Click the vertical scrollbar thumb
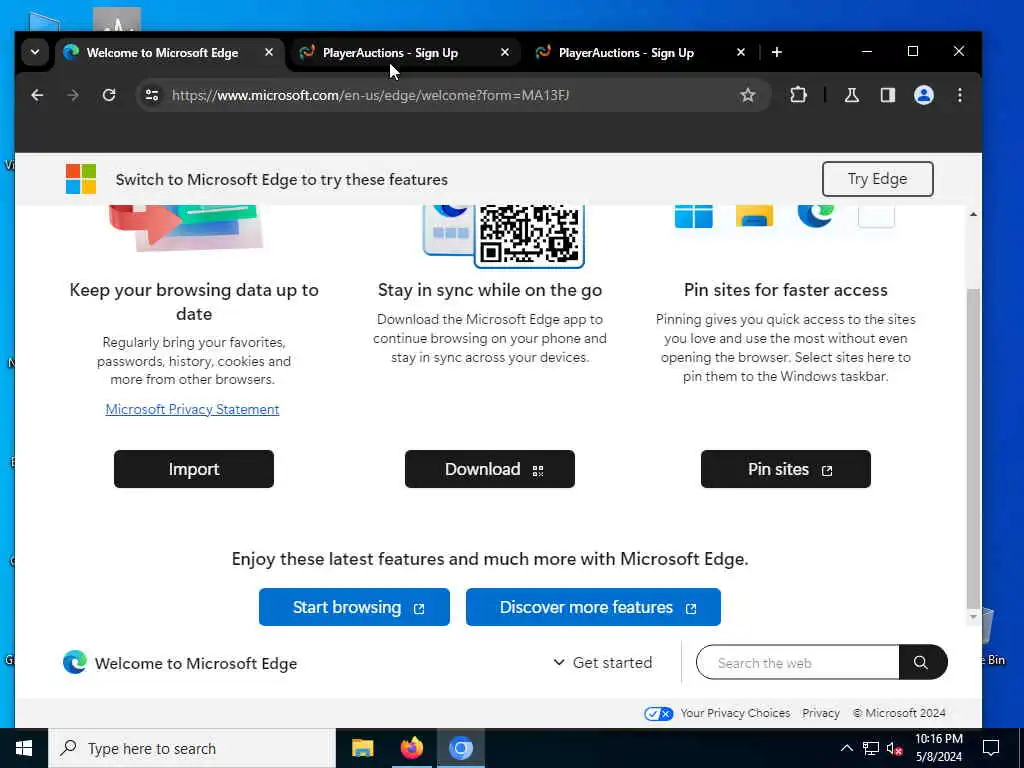The height and width of the screenshot is (768, 1024). pos(973,447)
